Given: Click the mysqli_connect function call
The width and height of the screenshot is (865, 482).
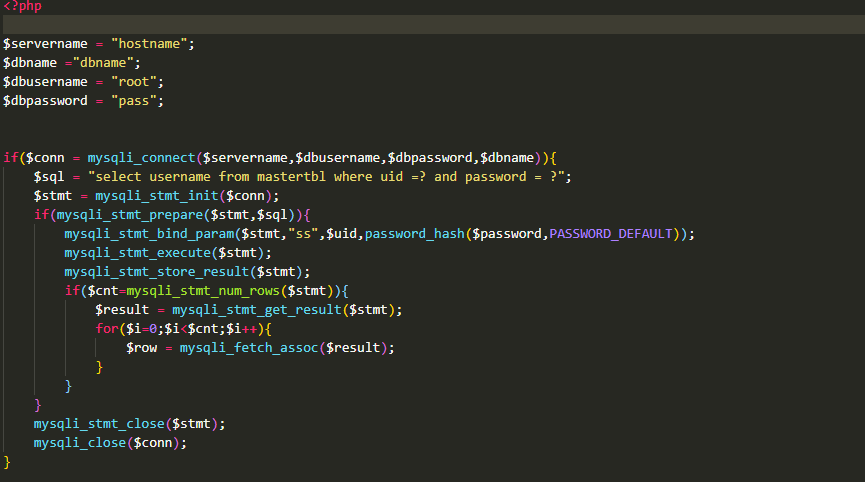Looking at the screenshot, I should 141,158.
